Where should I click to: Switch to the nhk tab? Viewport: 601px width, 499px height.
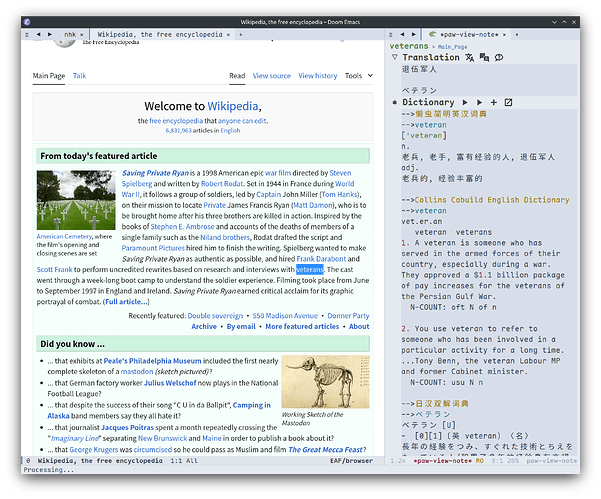[70, 34]
